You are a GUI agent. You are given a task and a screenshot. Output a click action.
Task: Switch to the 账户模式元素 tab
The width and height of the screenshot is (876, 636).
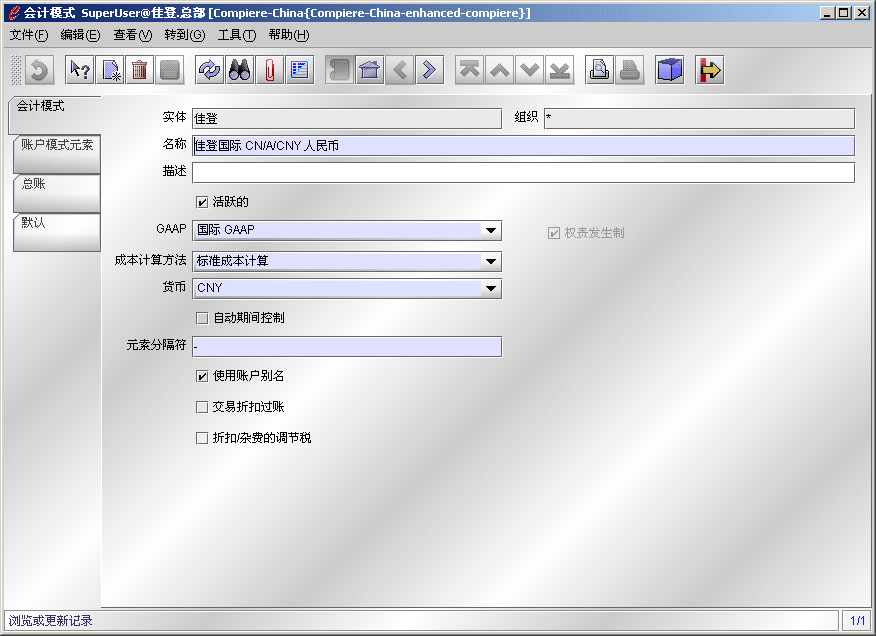tap(57, 146)
